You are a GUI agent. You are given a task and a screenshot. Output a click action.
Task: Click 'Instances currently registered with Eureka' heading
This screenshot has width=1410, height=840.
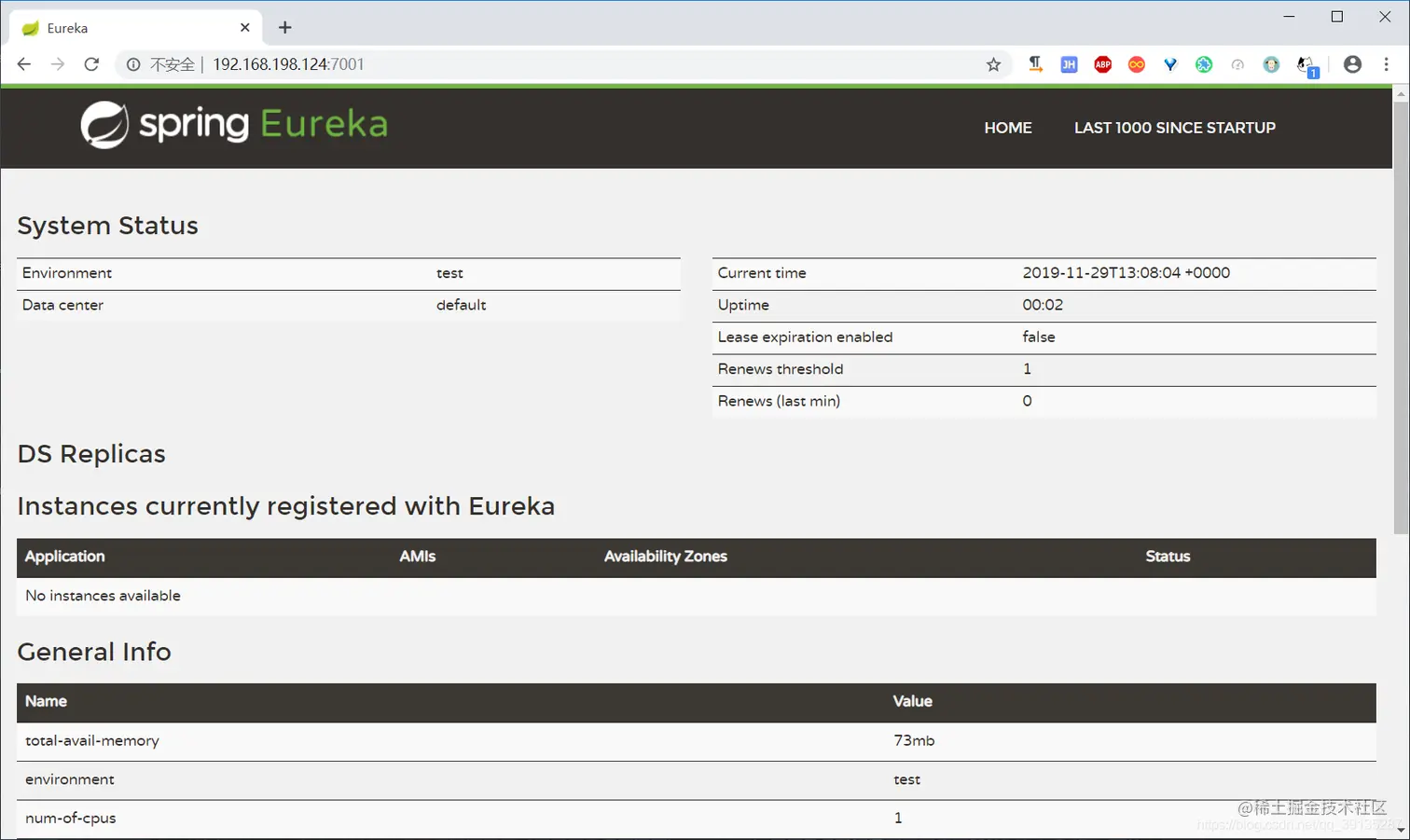pyautogui.click(x=286, y=506)
